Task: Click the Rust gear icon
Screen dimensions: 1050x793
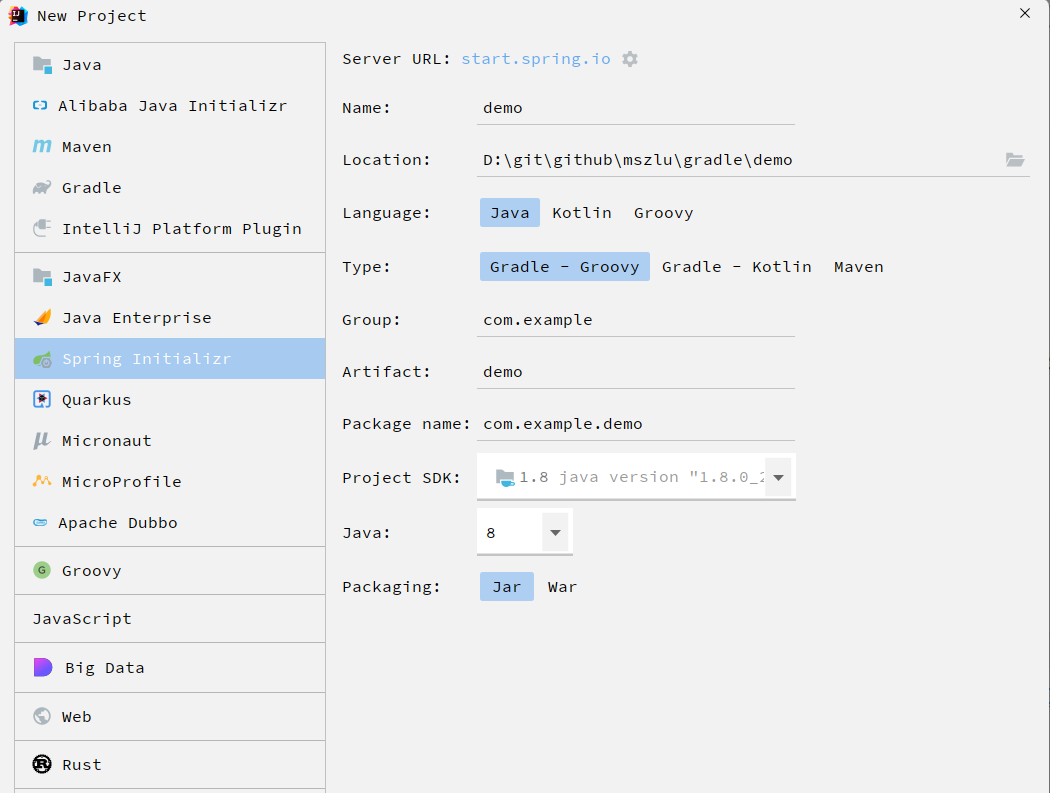Action: click(42, 764)
